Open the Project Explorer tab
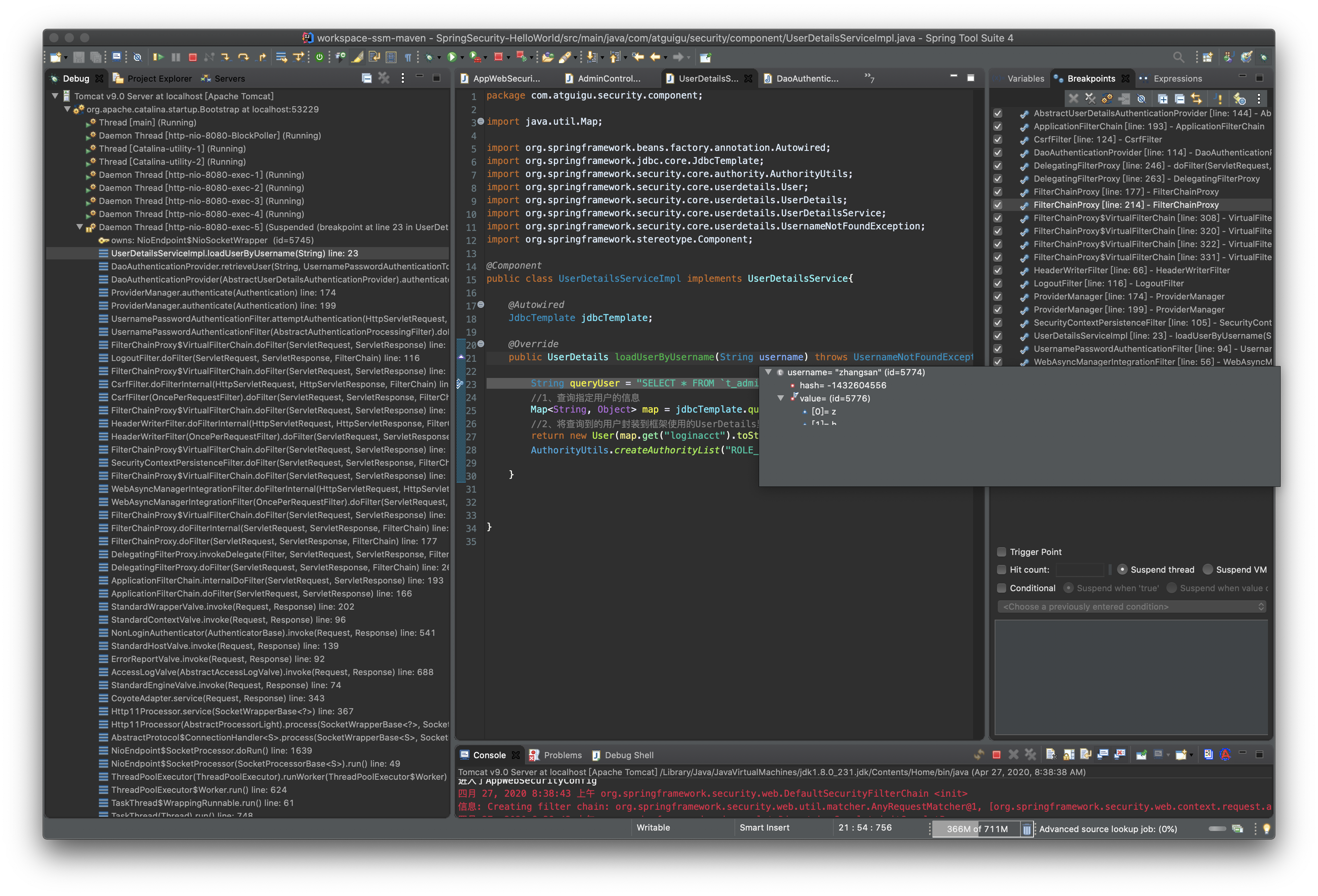 pos(152,78)
